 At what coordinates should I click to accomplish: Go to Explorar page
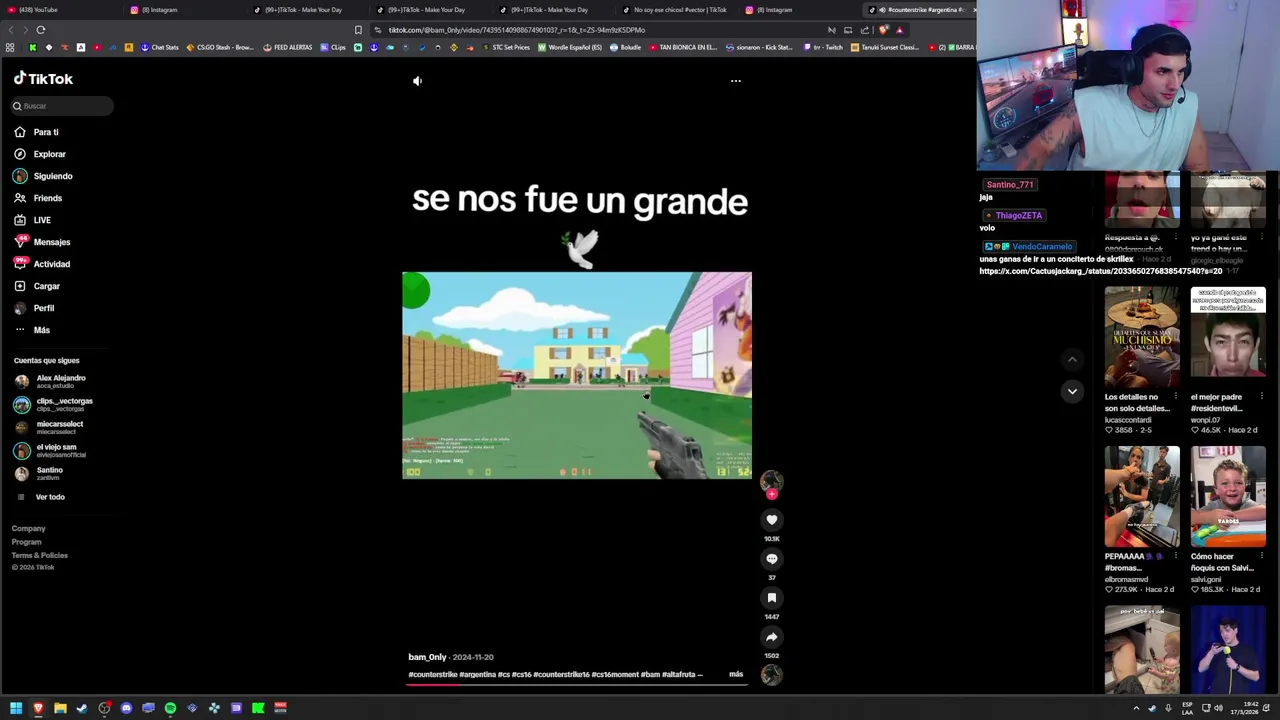(x=40, y=154)
